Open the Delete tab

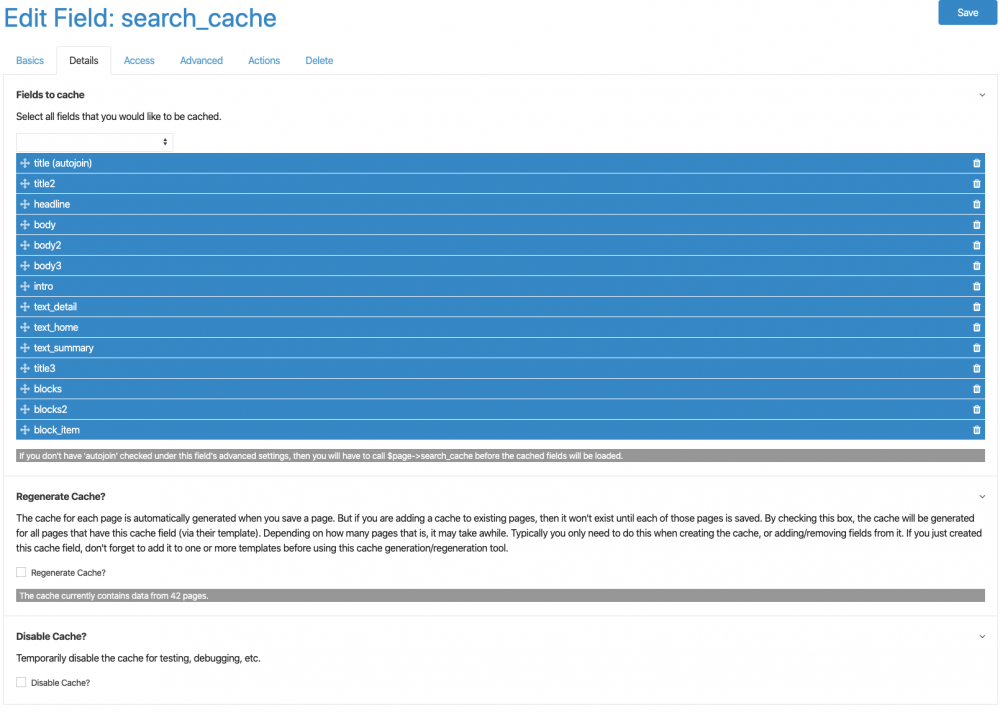[319, 61]
